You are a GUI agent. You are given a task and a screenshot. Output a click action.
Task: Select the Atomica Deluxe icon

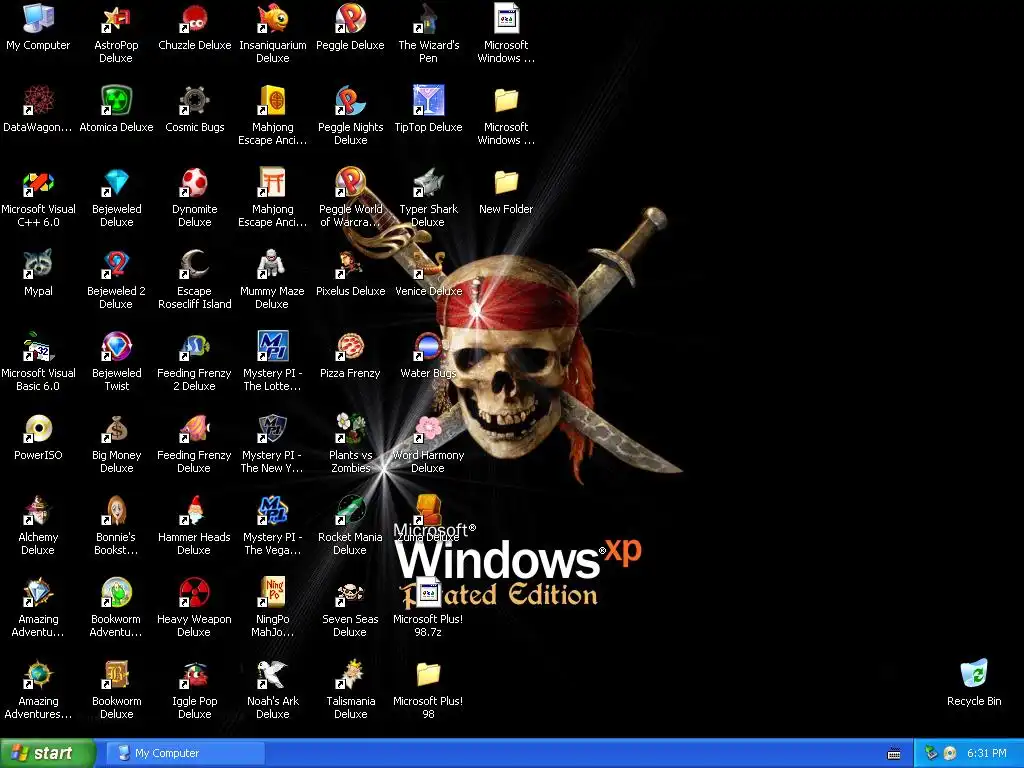pyautogui.click(x=116, y=101)
